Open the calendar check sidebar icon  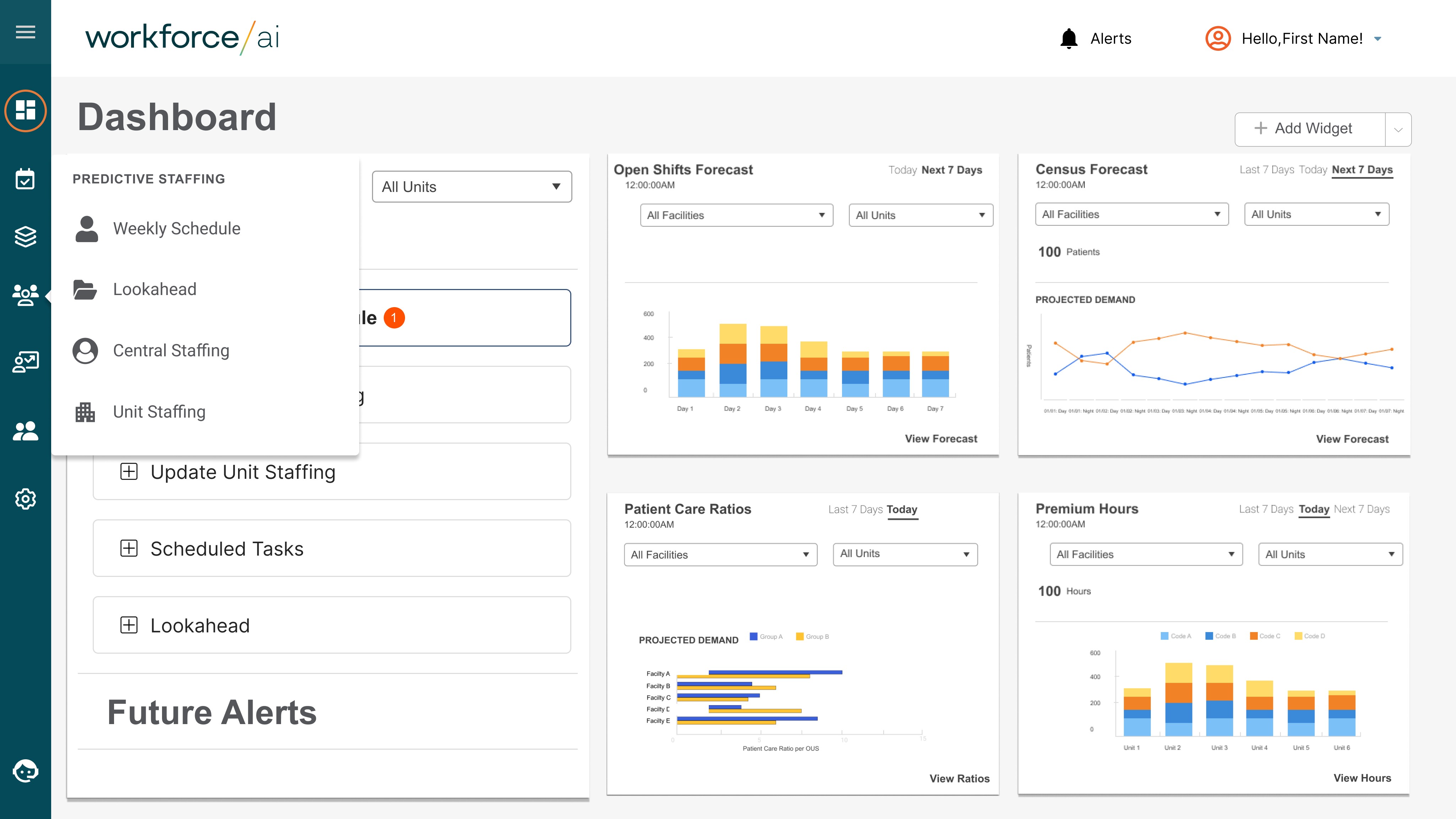tap(26, 179)
